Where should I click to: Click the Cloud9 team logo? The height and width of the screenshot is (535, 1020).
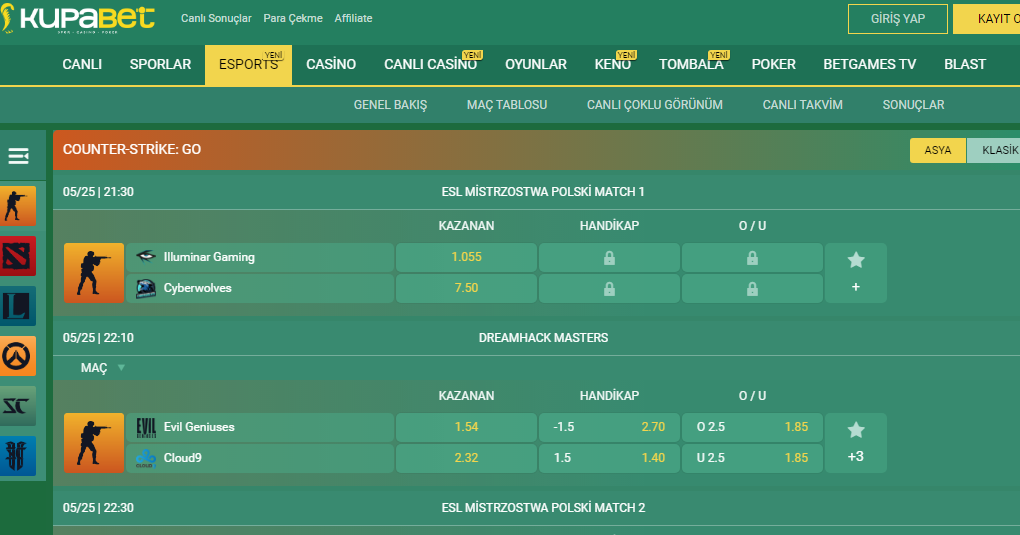tap(146, 458)
